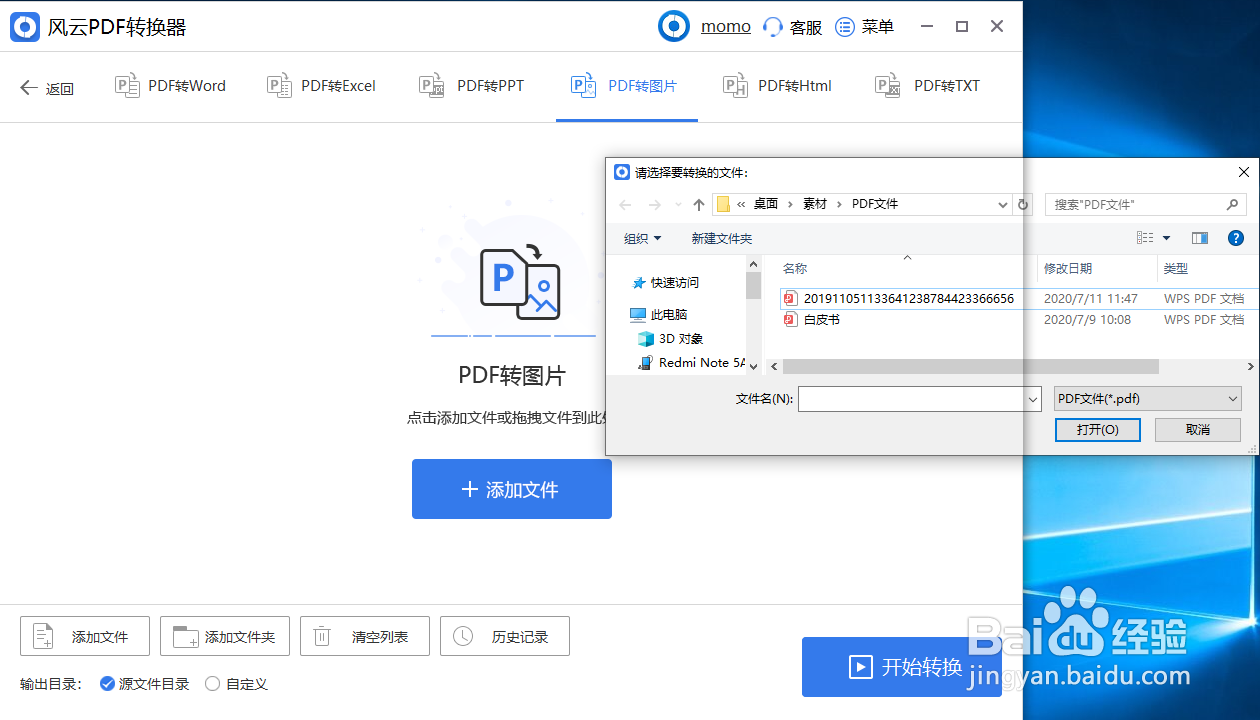The width and height of the screenshot is (1260, 720).
Task: Switch to the PDF转Word tab
Action: 170,86
